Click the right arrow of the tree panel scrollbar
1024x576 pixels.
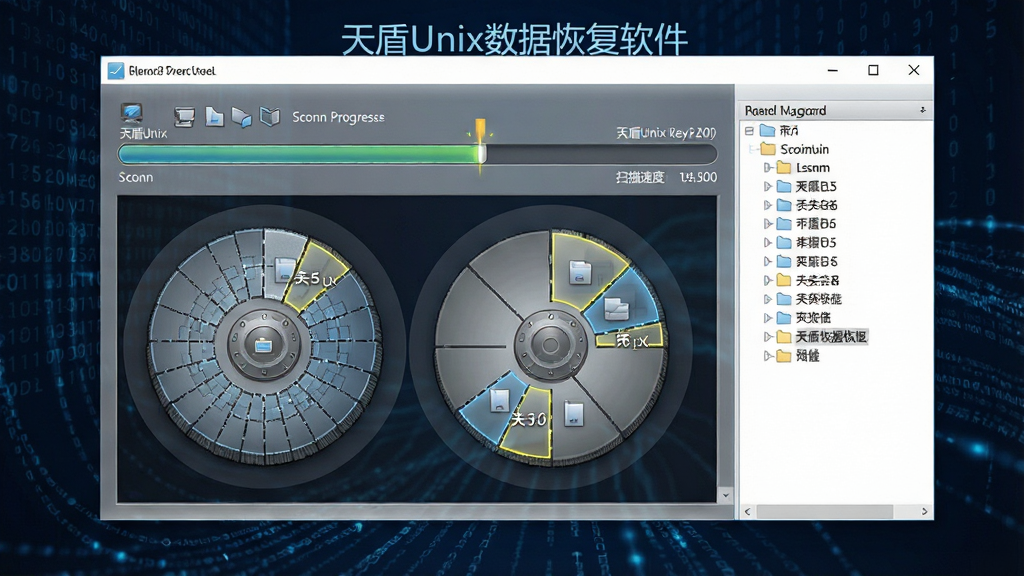point(924,511)
